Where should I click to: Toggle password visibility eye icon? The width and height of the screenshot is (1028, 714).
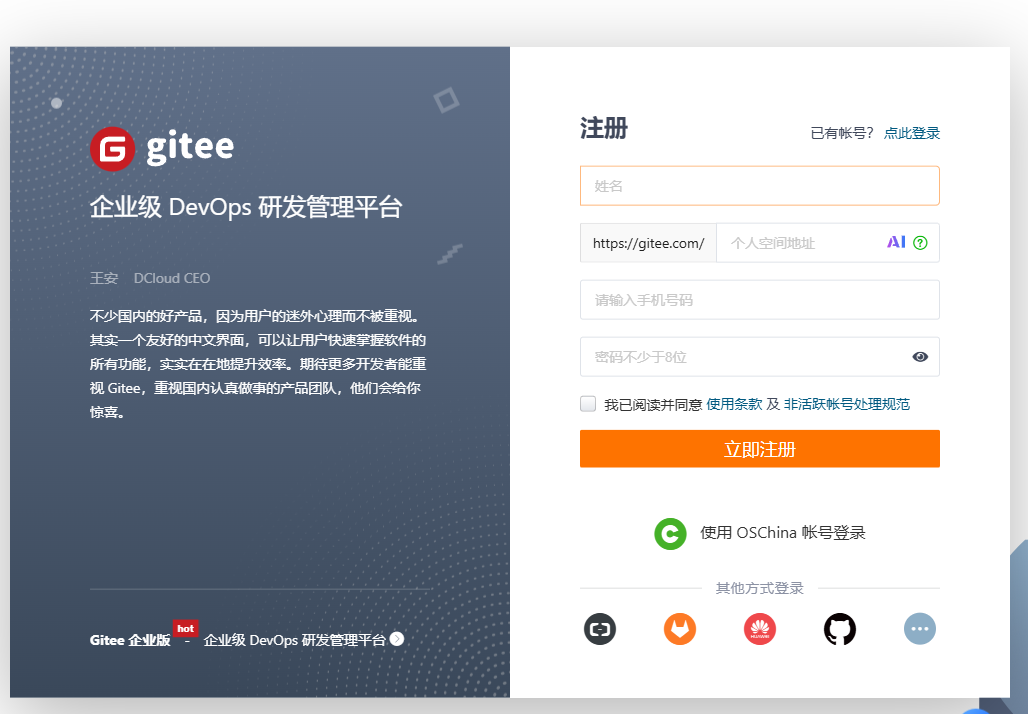pos(920,357)
